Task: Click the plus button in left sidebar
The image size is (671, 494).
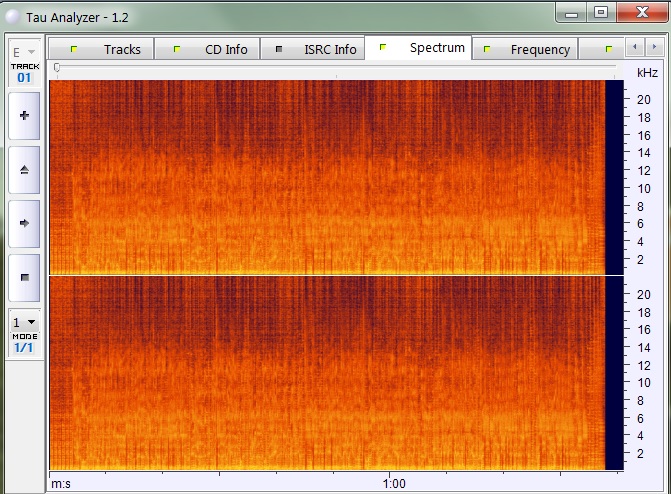Action: click(x=24, y=115)
